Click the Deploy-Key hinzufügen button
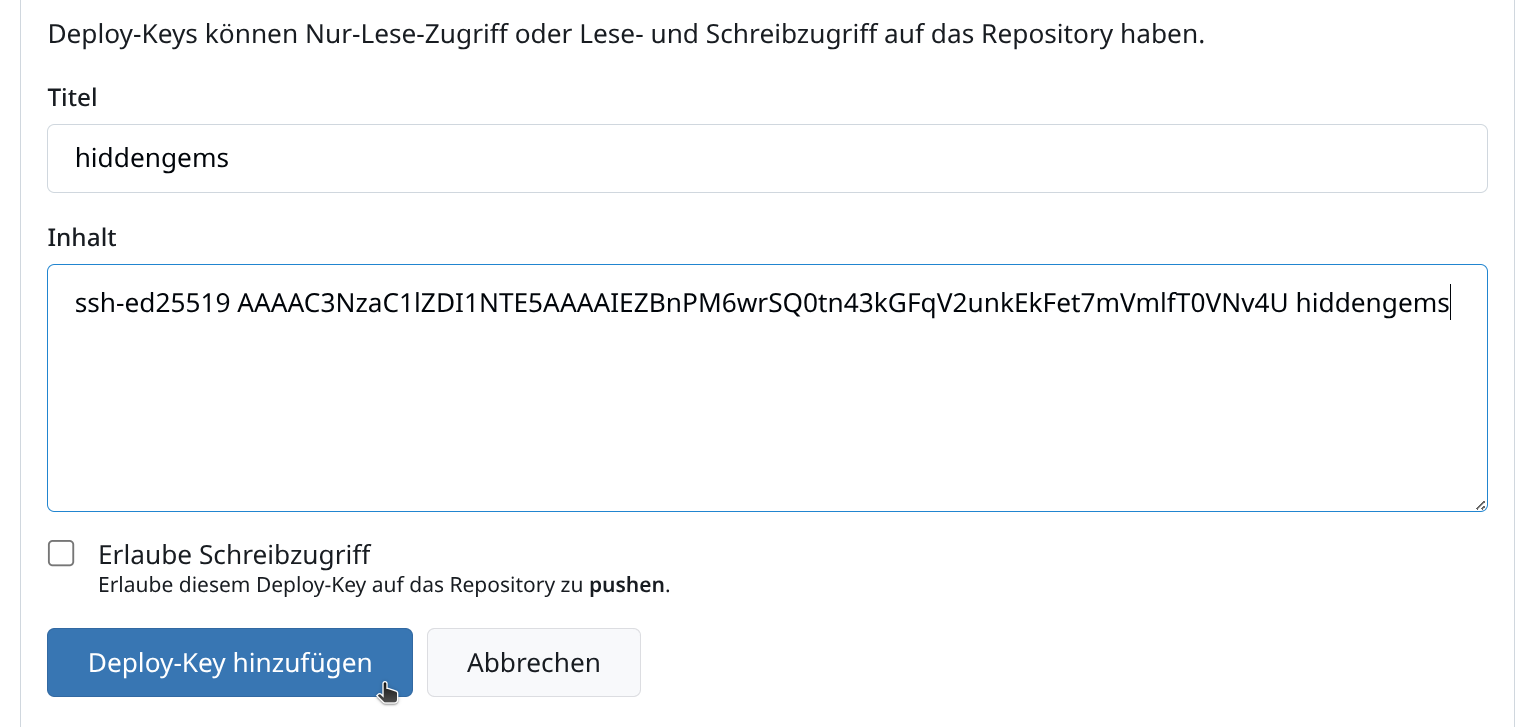 point(229,662)
